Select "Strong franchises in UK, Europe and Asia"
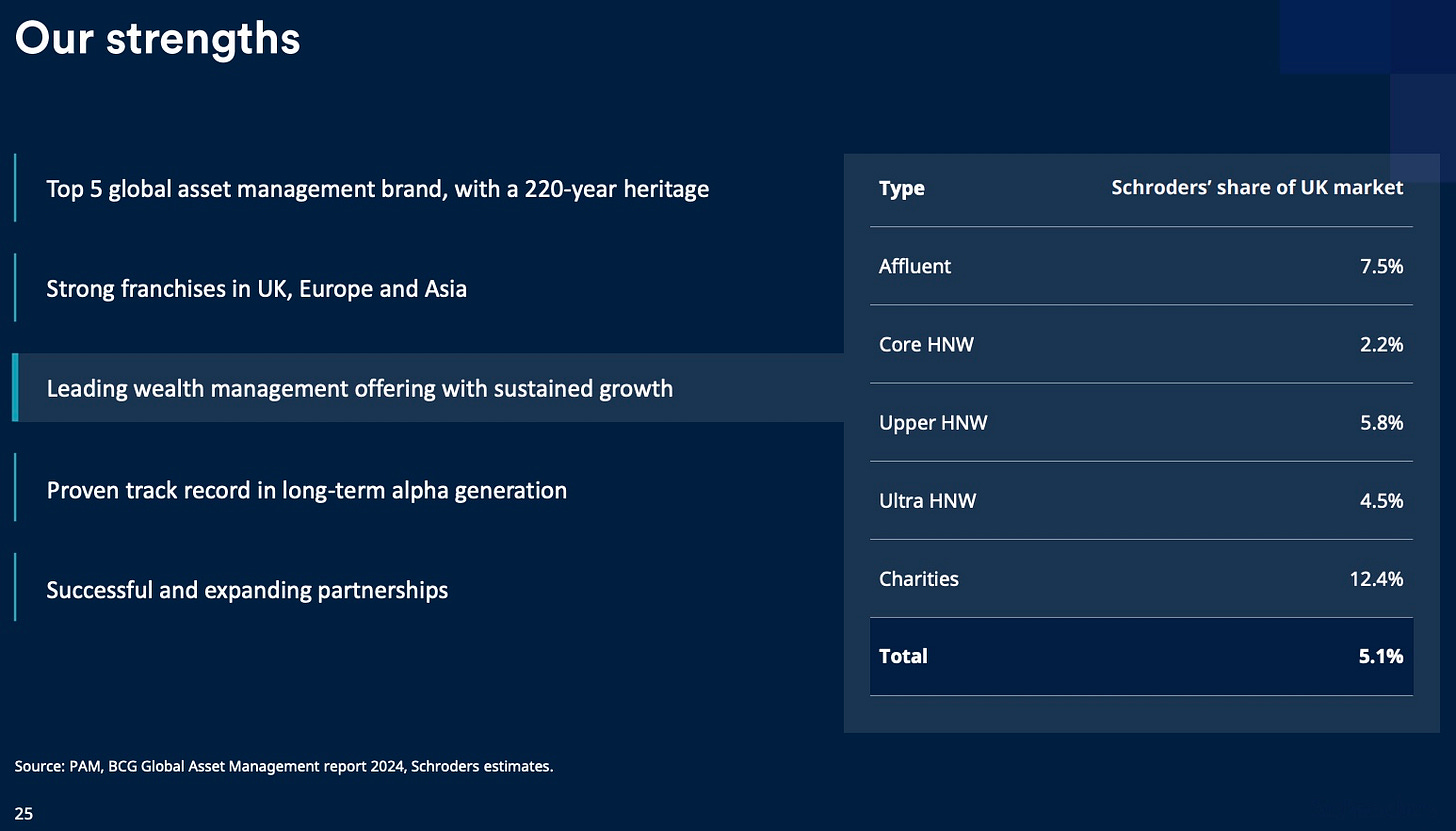1456x831 pixels. coord(257,289)
